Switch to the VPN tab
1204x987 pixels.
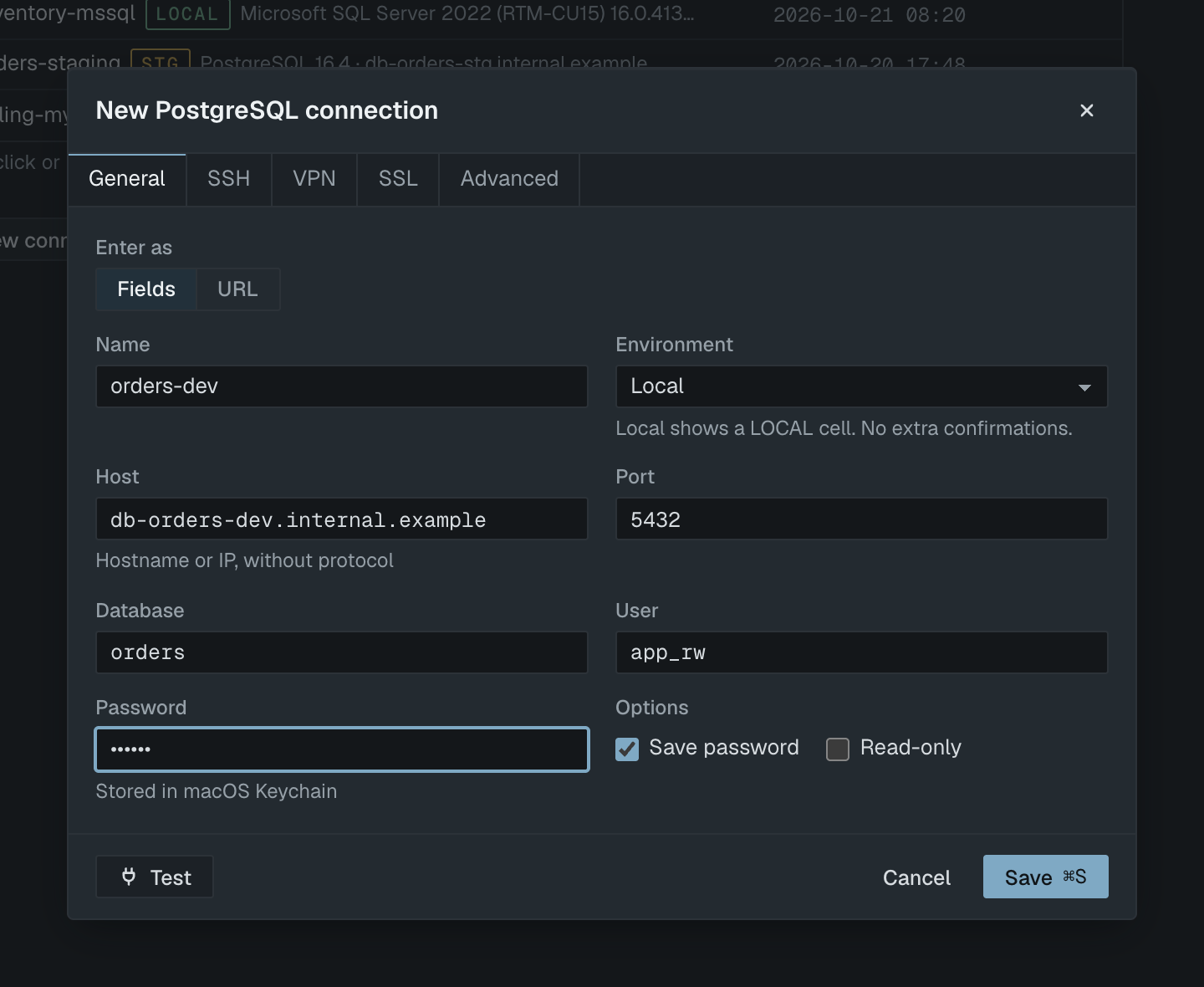point(314,179)
